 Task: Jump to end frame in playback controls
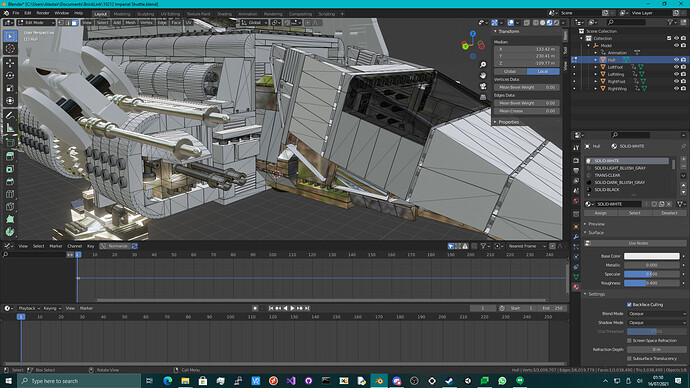307,308
